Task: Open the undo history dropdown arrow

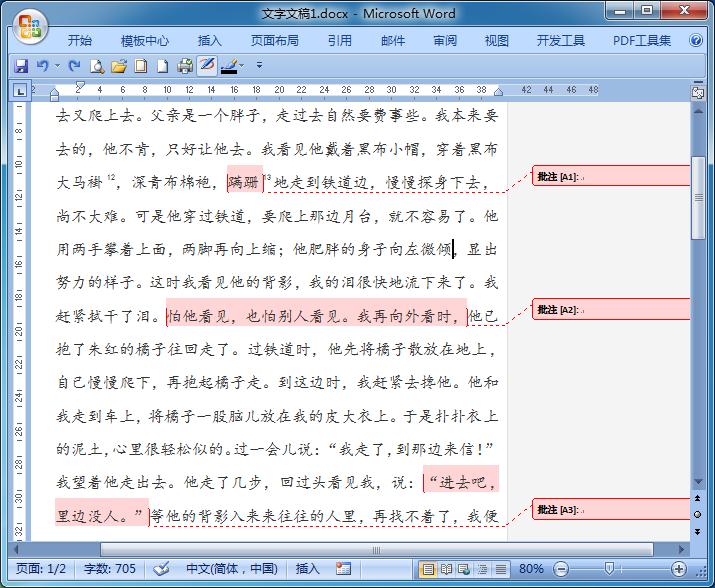Action: [x=57, y=66]
